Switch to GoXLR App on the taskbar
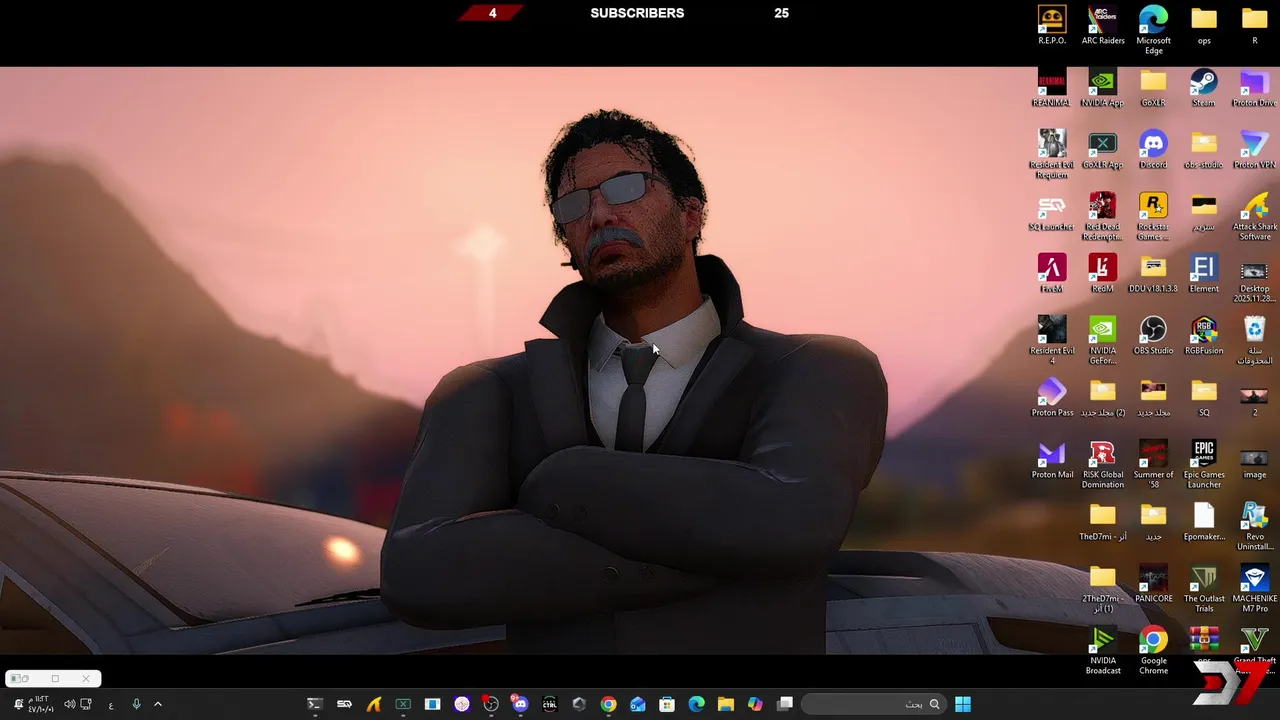 (403, 704)
